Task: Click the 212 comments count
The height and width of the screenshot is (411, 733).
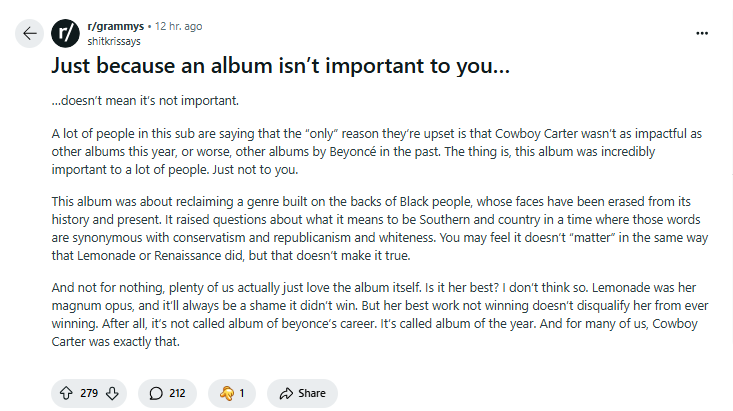Action: tap(178, 393)
